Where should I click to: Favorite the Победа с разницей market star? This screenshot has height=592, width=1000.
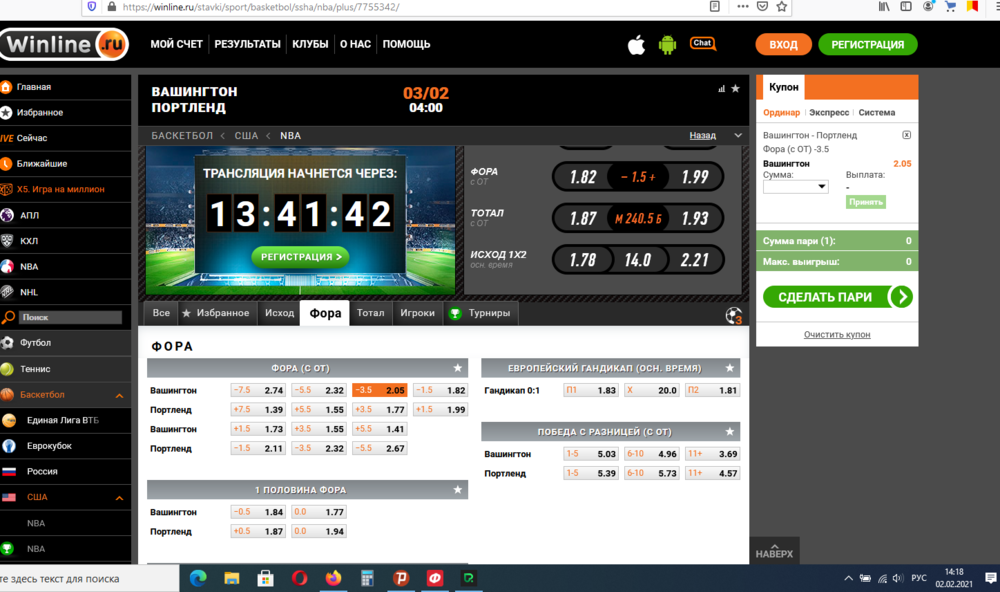(x=730, y=432)
